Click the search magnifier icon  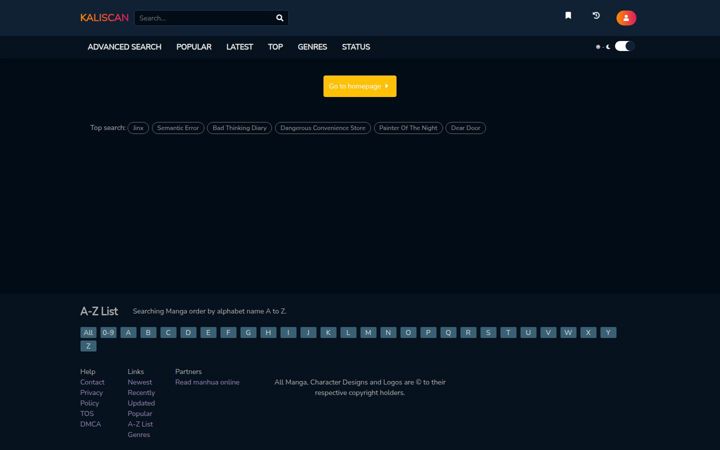coord(280,18)
